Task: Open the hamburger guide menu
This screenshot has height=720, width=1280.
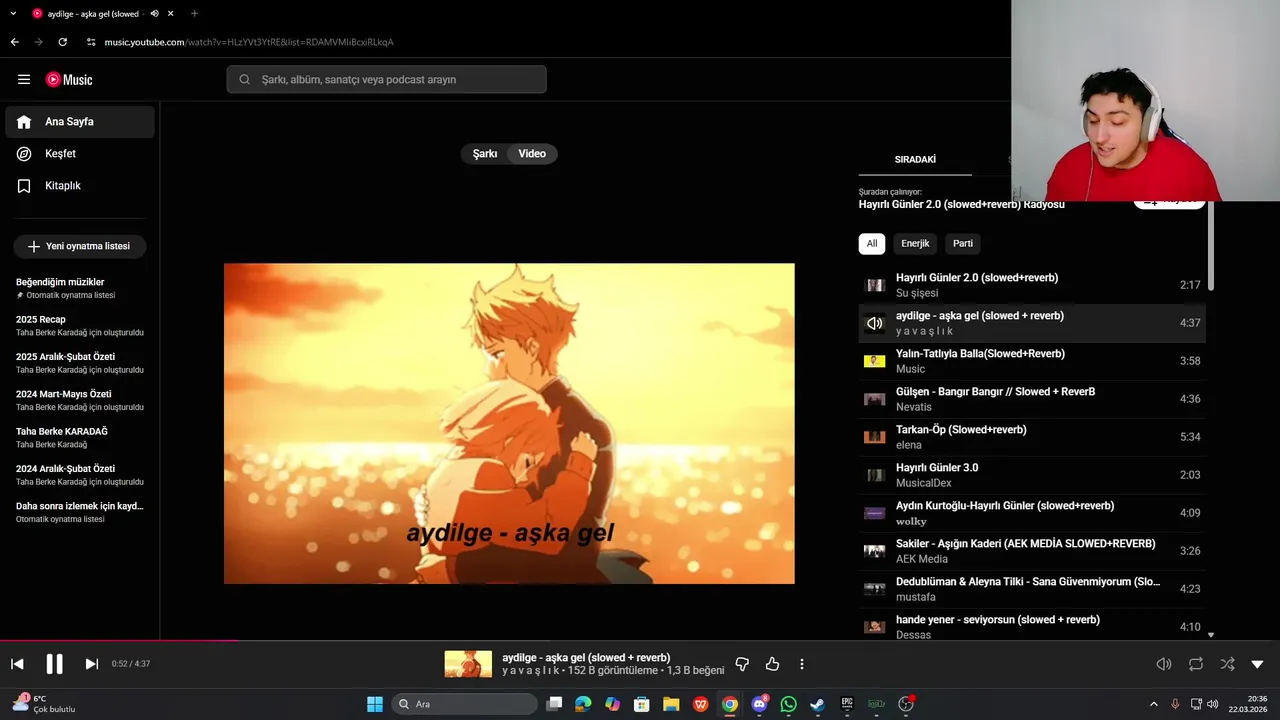Action: tap(24, 80)
